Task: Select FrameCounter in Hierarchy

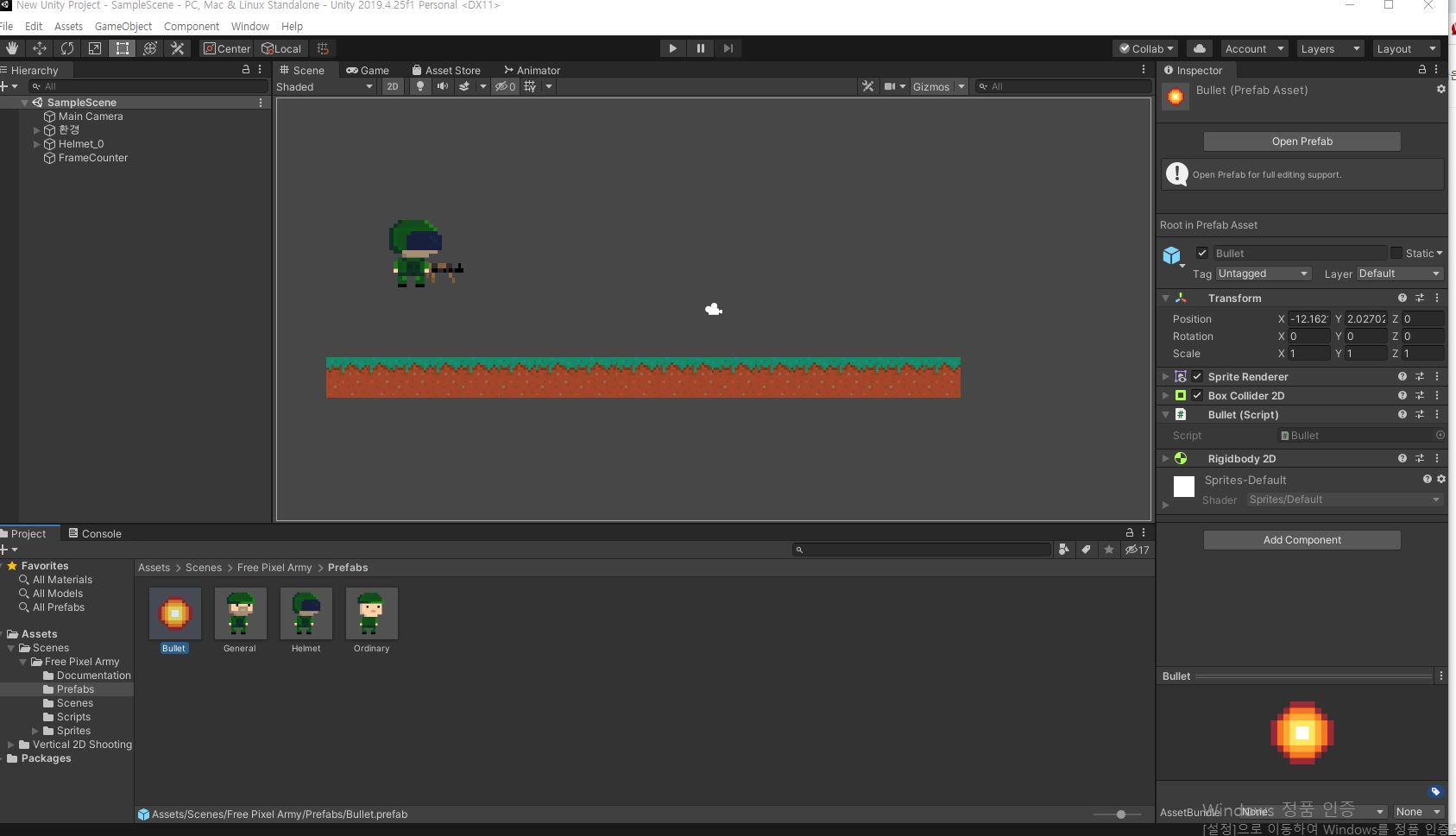Action: (93, 157)
